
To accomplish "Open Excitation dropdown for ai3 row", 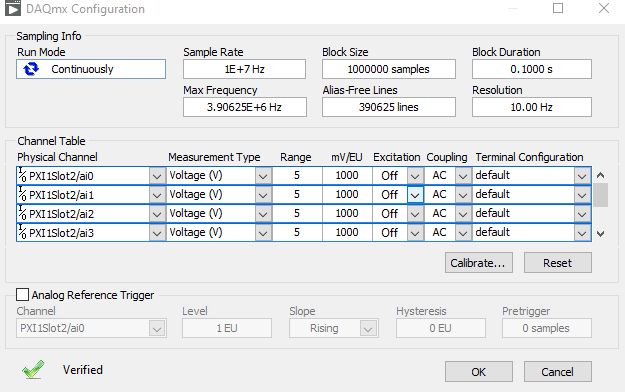I will [415, 233].
